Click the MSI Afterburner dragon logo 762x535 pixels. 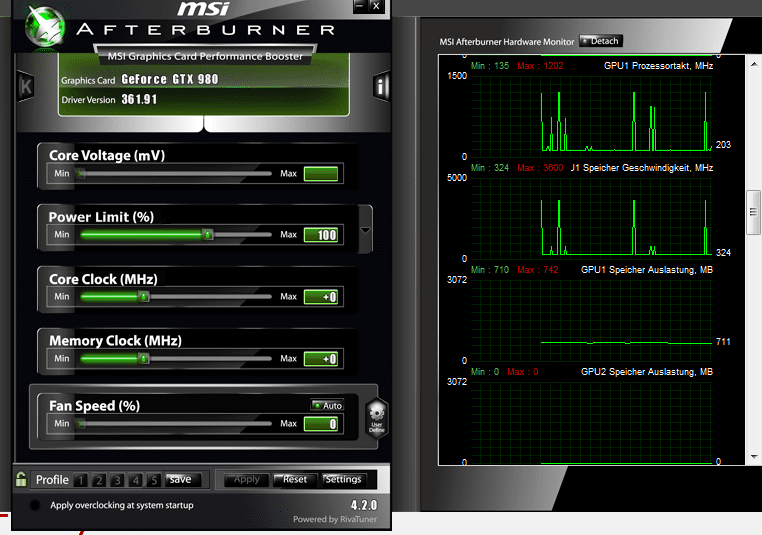pos(45,26)
